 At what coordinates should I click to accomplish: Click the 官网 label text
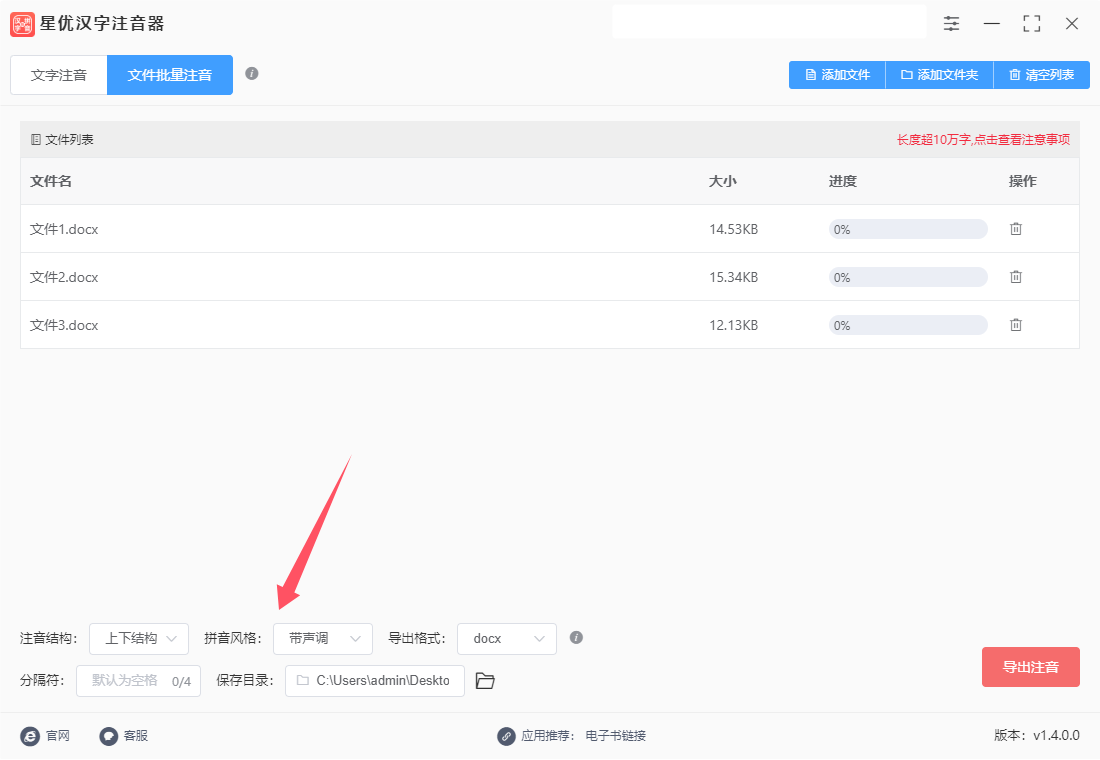pyautogui.click(x=58, y=736)
